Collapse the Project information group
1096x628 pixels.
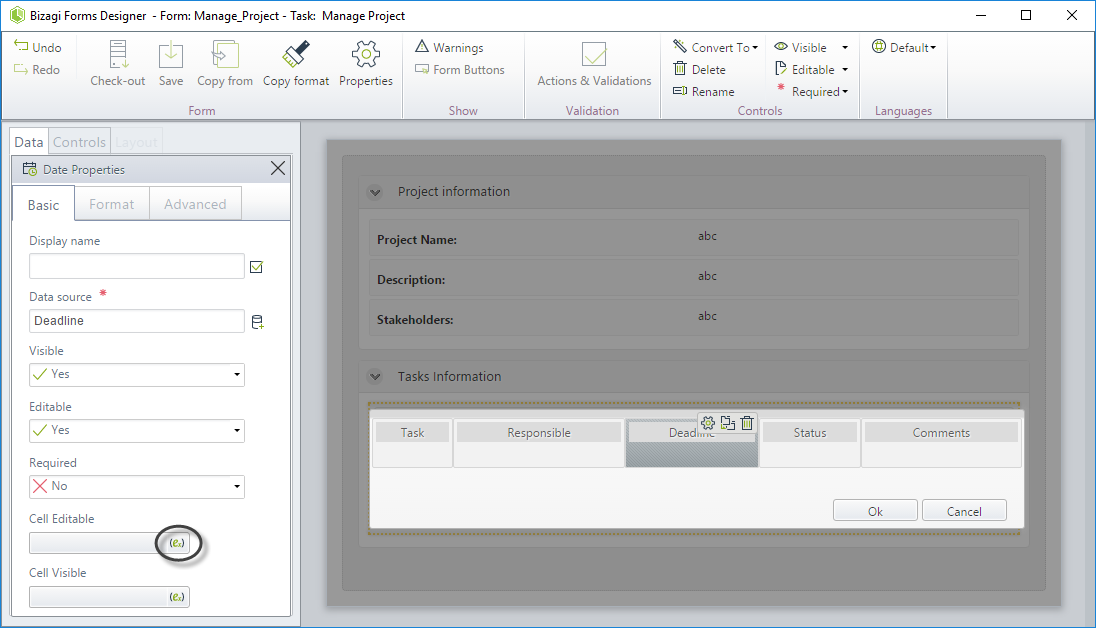pyautogui.click(x=375, y=192)
